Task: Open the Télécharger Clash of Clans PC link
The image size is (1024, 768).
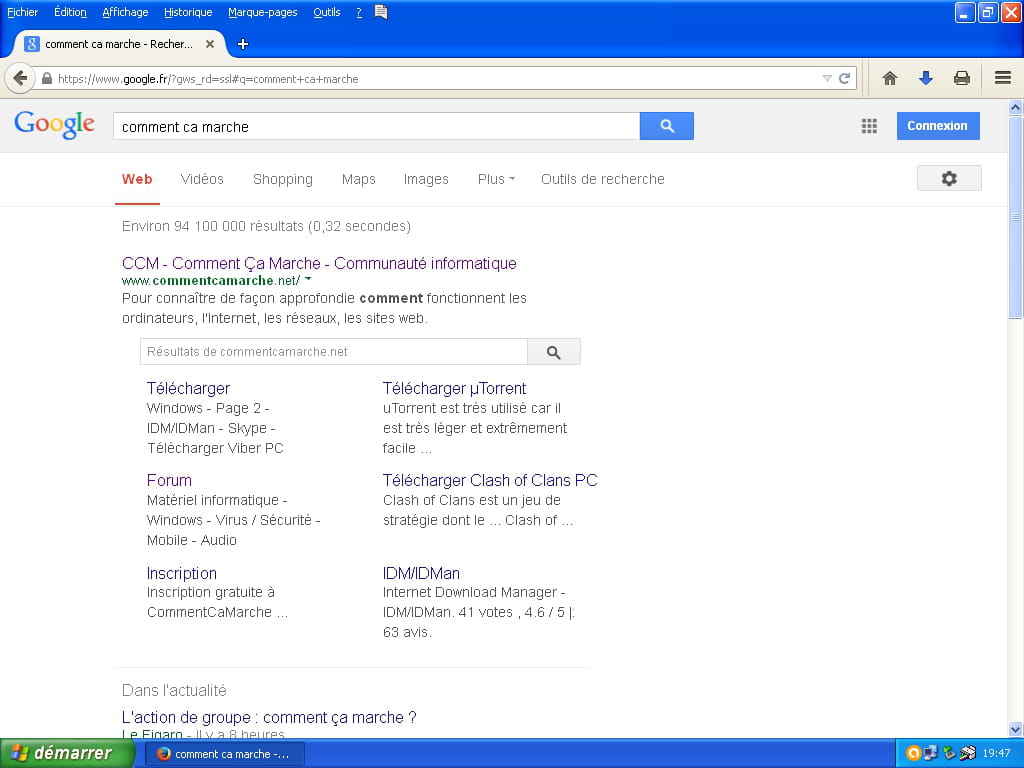Action: [x=489, y=480]
